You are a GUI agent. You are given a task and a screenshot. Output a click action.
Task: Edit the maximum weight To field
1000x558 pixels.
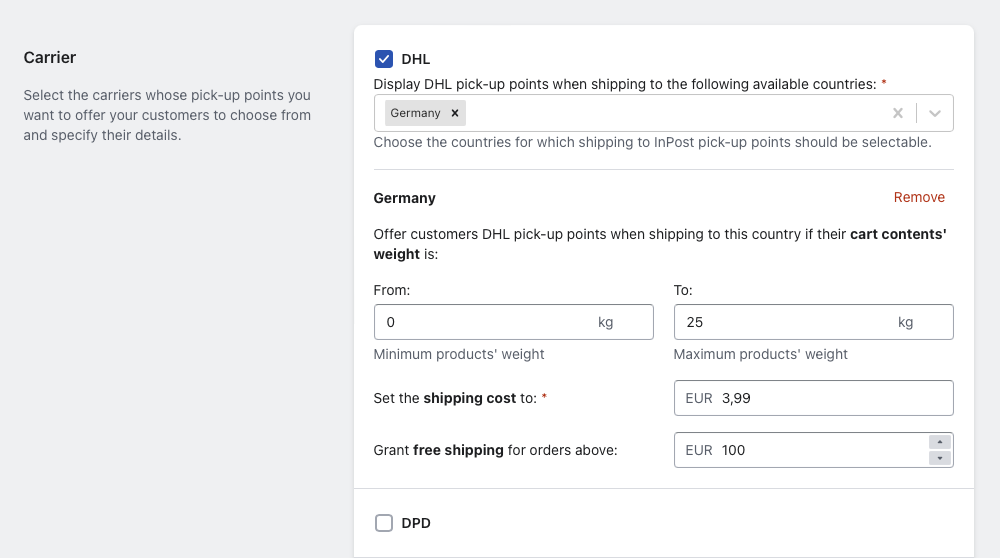coord(813,322)
